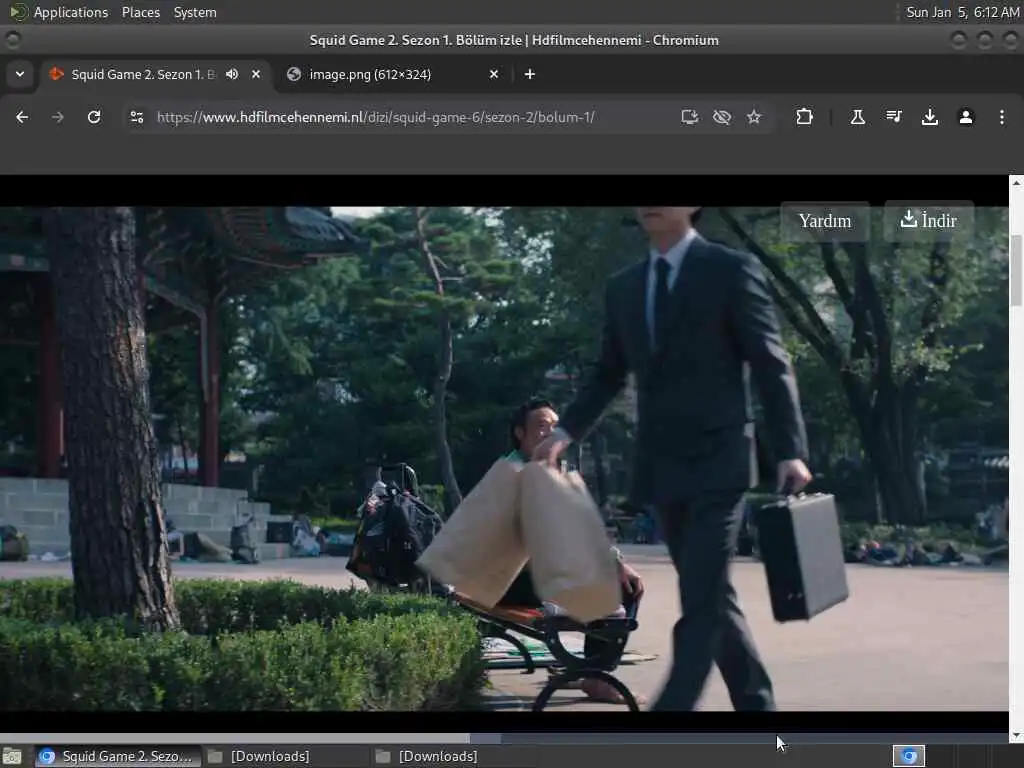Click the İndir download button
Image resolution: width=1024 pixels, height=768 pixels.
pyautogui.click(x=929, y=221)
